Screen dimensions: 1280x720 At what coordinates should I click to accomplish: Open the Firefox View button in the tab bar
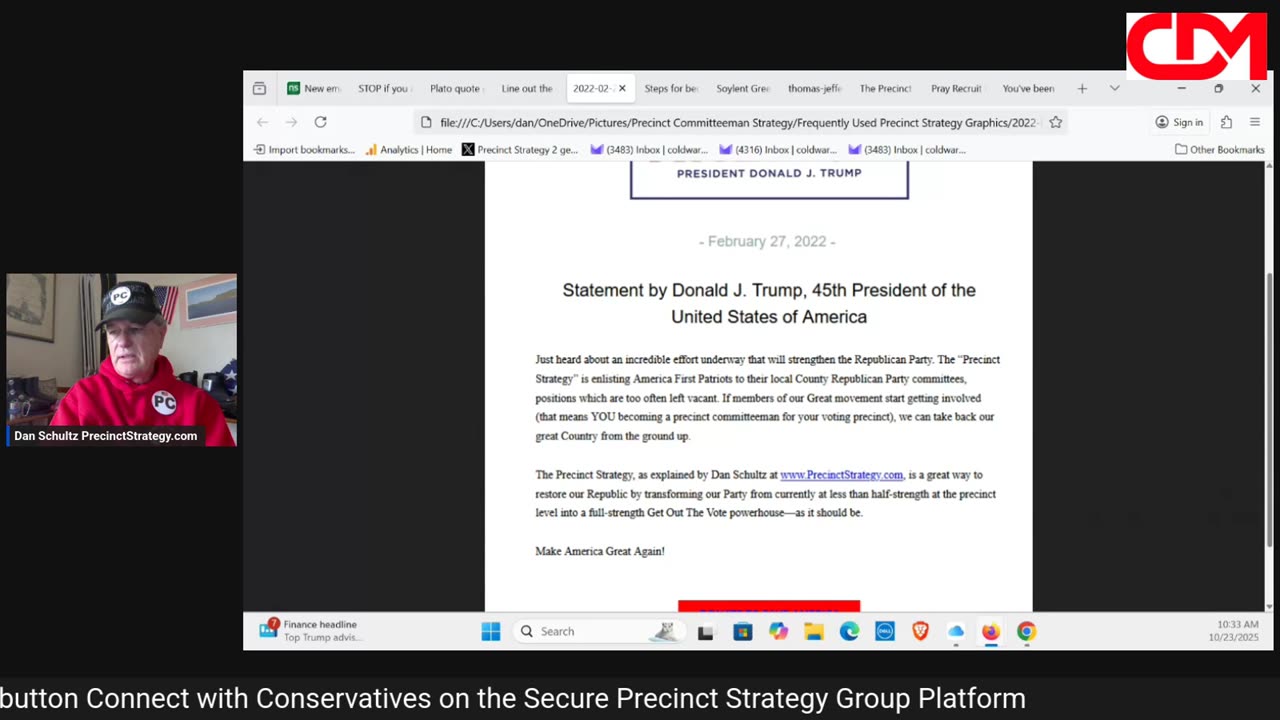[x=259, y=88]
